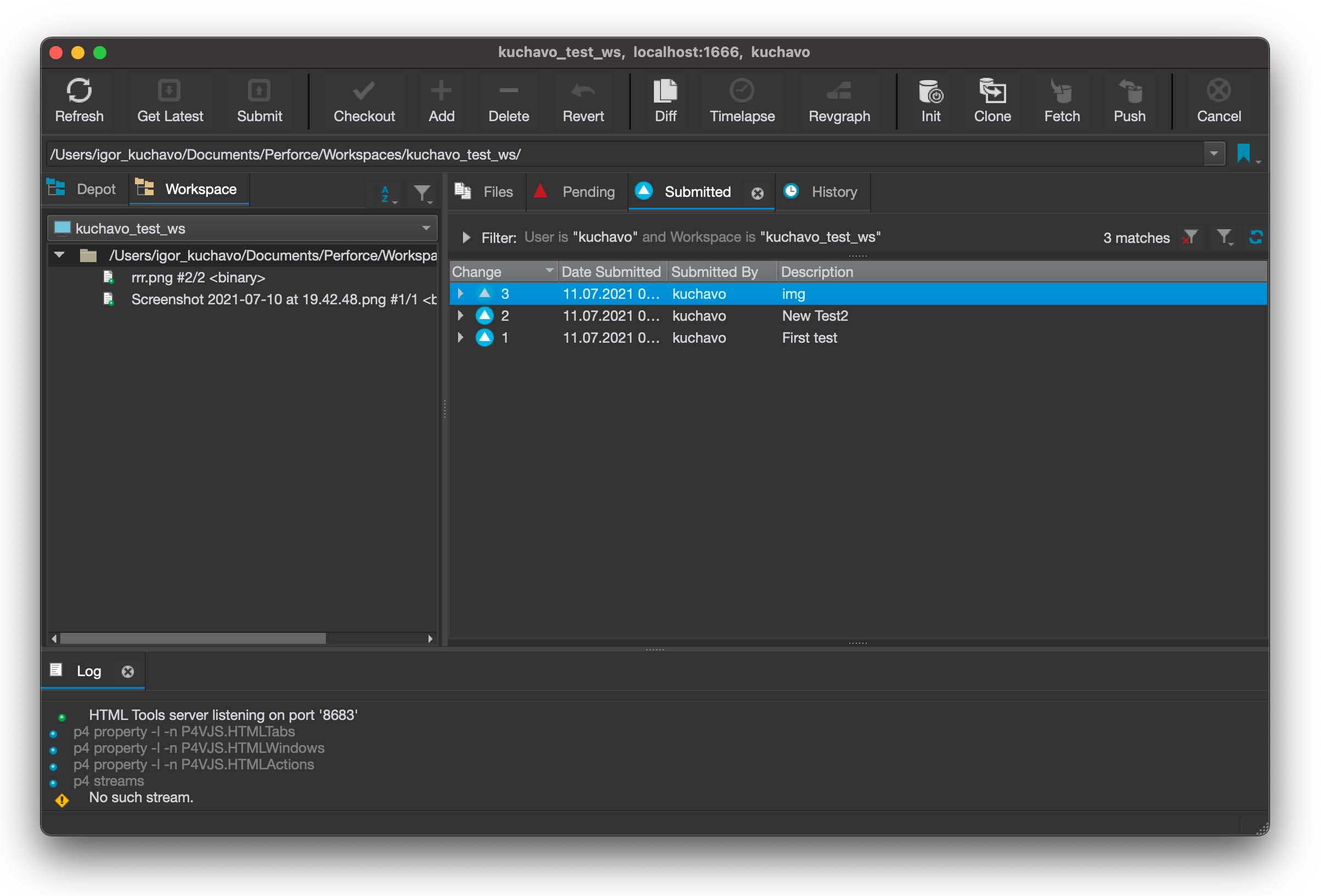Switch to the History tab
This screenshot has width=1321, height=896.
click(x=822, y=191)
